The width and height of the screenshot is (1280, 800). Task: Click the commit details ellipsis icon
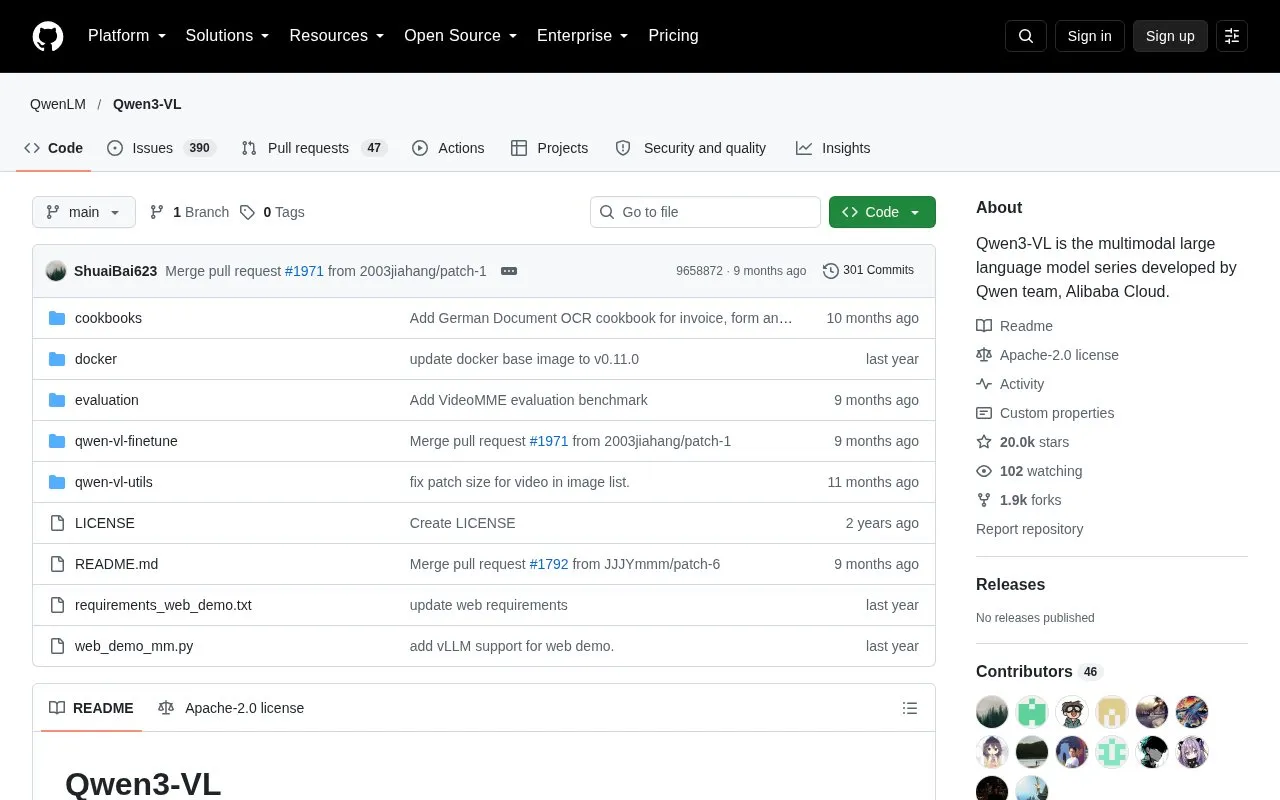click(x=509, y=271)
